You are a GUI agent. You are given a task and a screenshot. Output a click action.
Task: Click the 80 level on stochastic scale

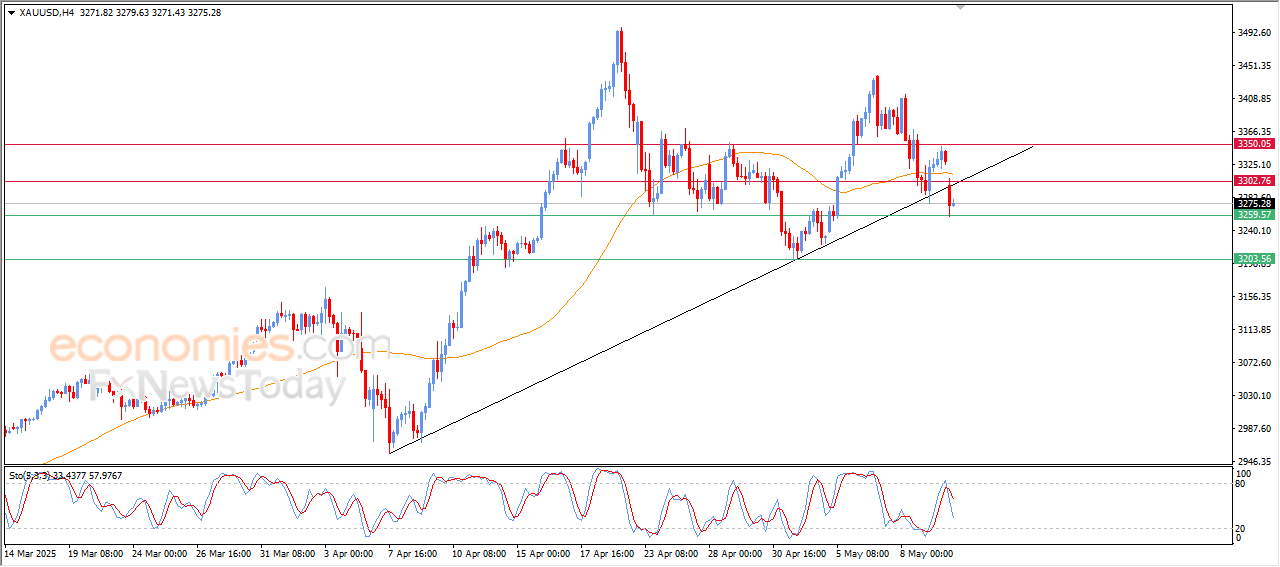pyautogui.click(x=1242, y=484)
